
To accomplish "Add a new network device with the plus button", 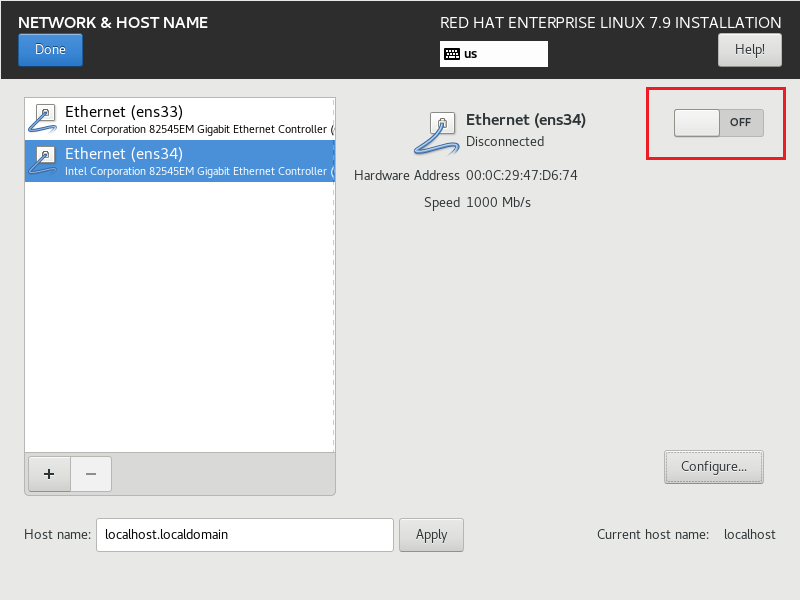I will point(49,474).
